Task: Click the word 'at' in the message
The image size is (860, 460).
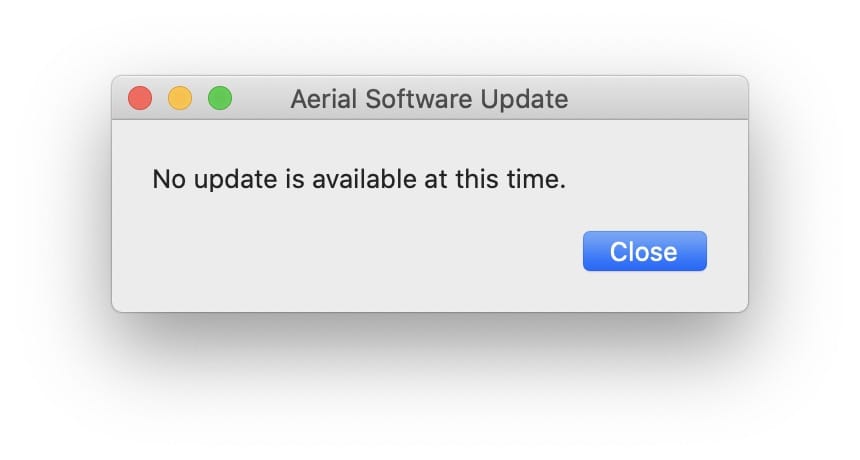Action: point(436,179)
